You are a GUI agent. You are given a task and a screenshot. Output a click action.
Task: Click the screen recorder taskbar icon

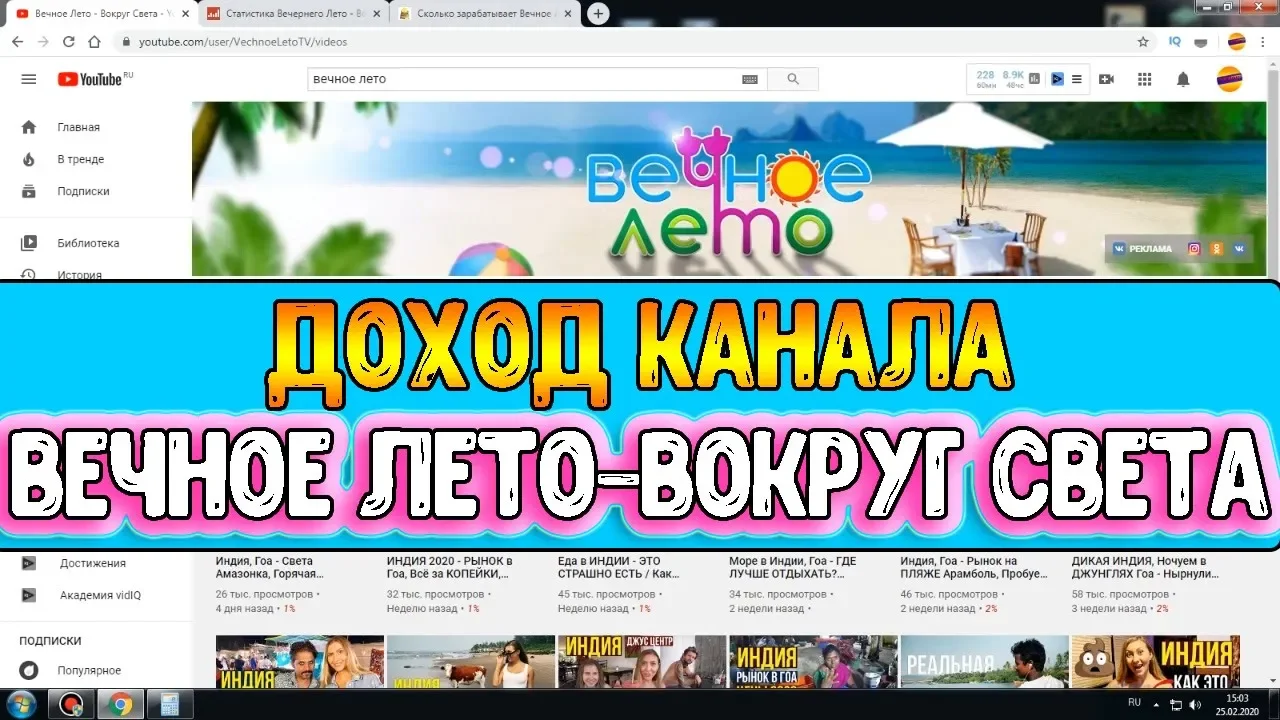71,704
